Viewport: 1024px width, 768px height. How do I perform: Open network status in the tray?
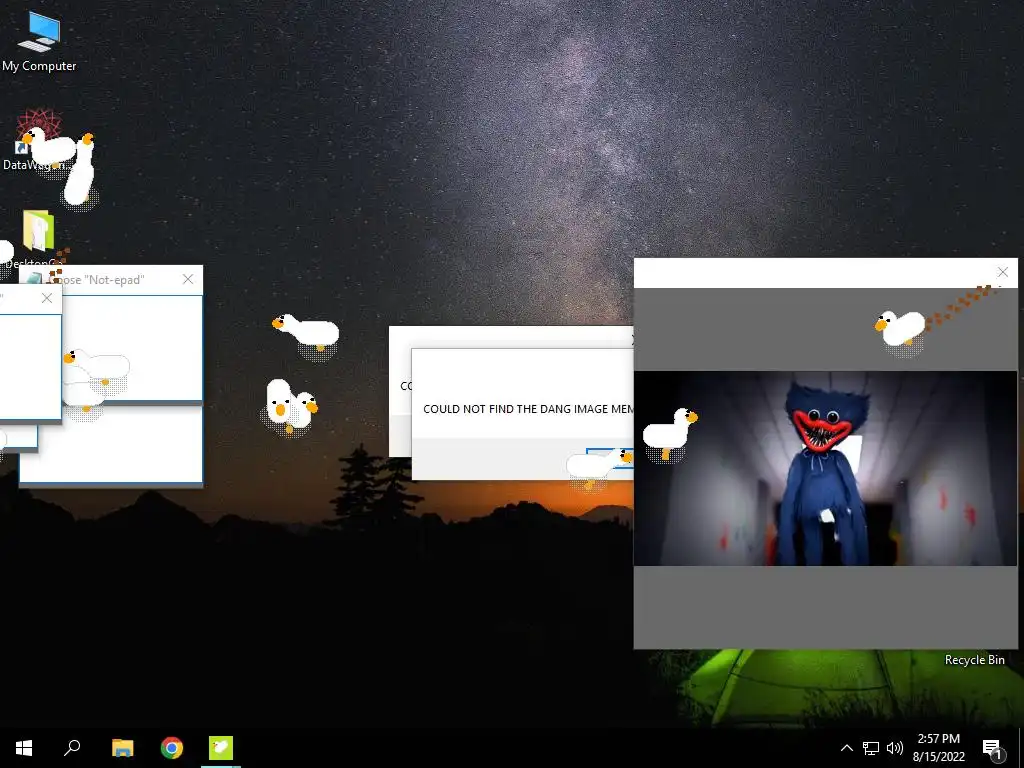pos(871,748)
